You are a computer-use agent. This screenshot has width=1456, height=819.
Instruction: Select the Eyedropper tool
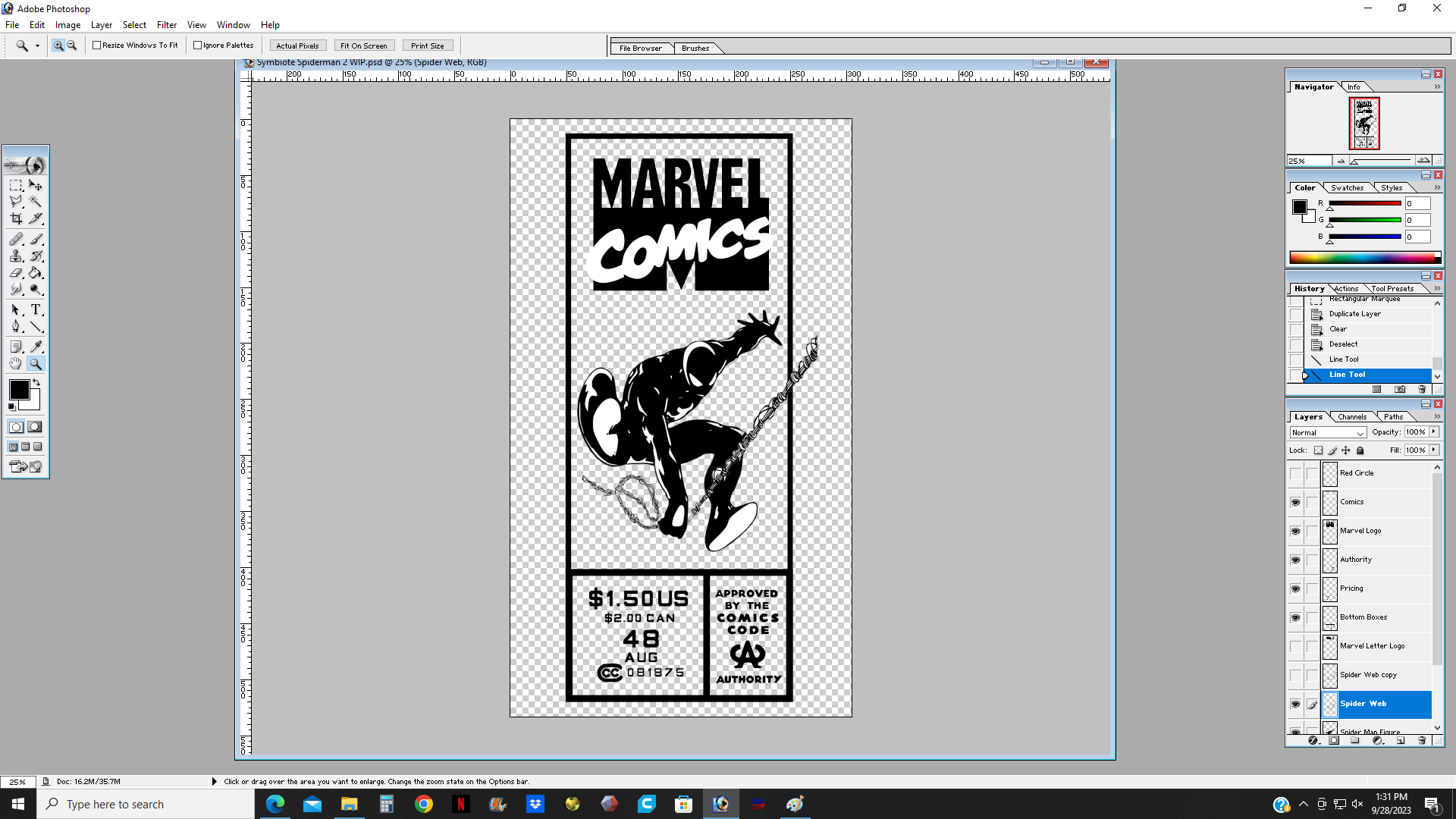pos(36,347)
